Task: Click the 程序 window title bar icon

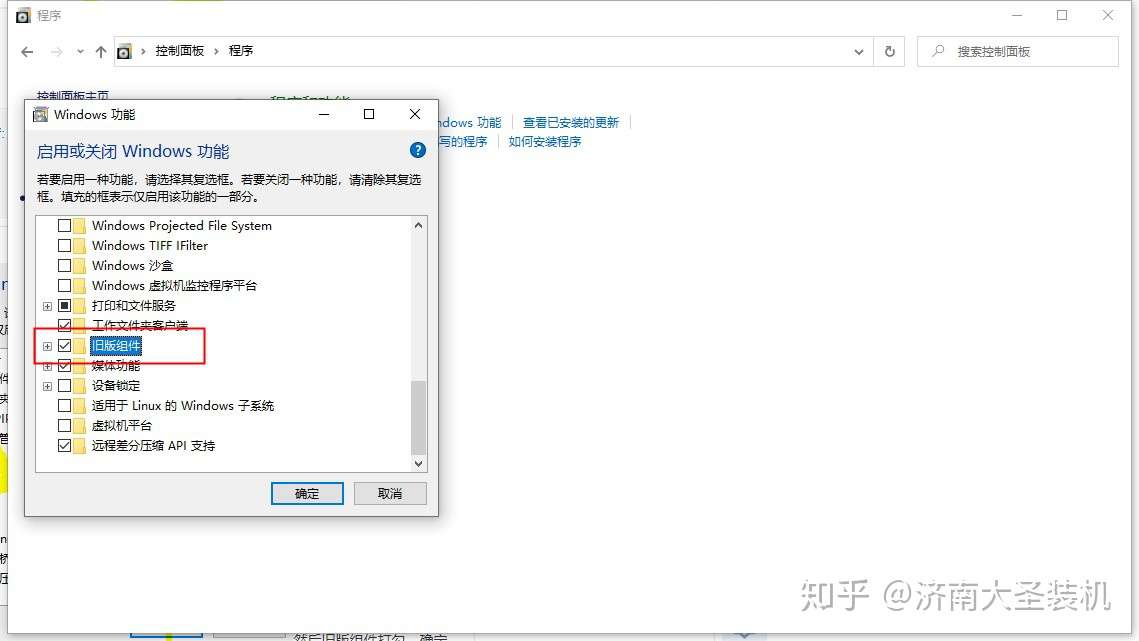Action: pos(23,15)
